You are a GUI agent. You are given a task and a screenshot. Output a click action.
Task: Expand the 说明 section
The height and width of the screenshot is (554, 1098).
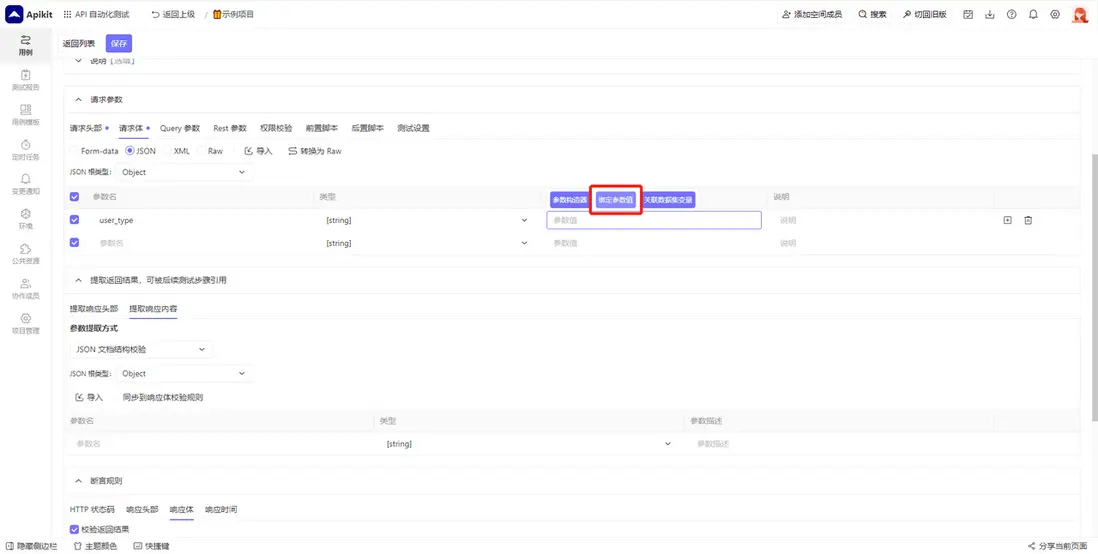78,61
